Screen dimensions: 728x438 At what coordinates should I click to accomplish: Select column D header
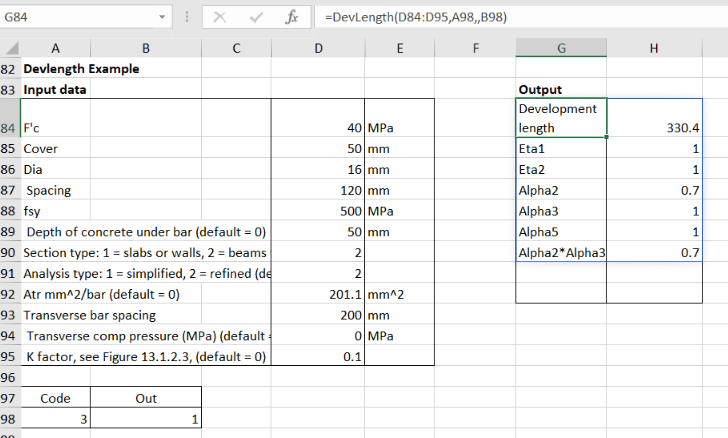(318, 48)
